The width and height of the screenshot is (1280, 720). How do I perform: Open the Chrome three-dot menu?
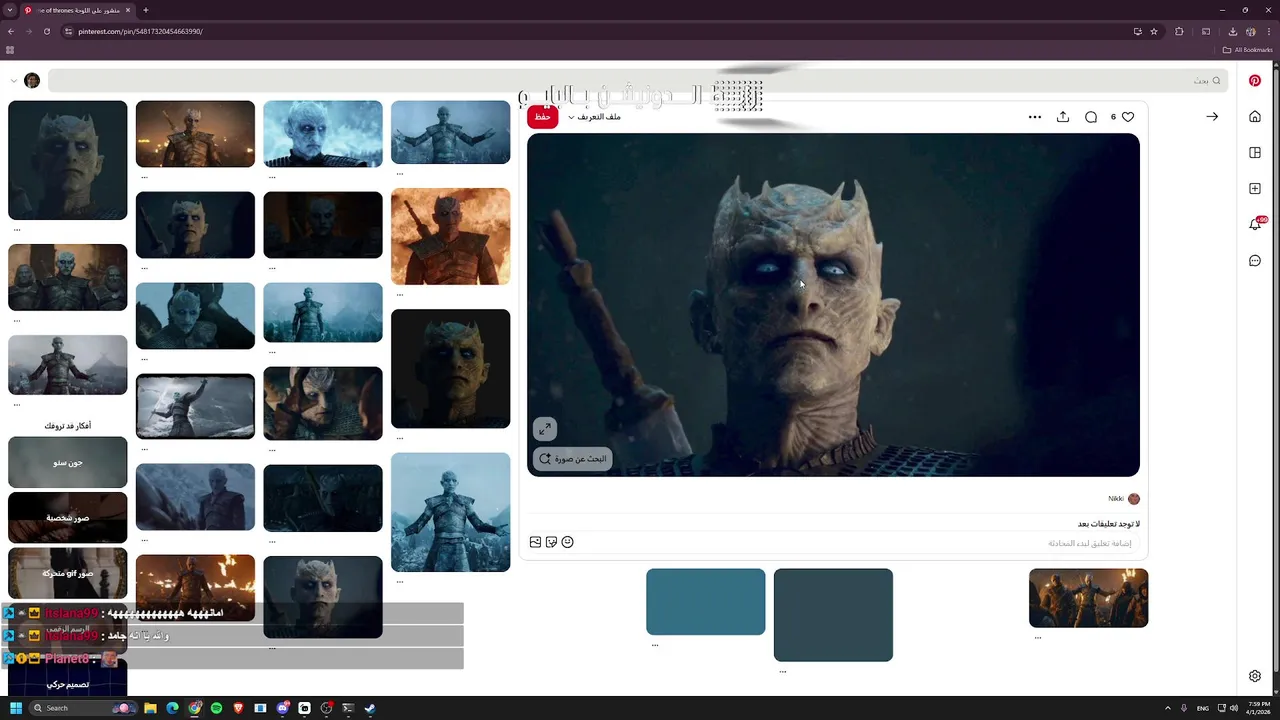pos(1269,31)
